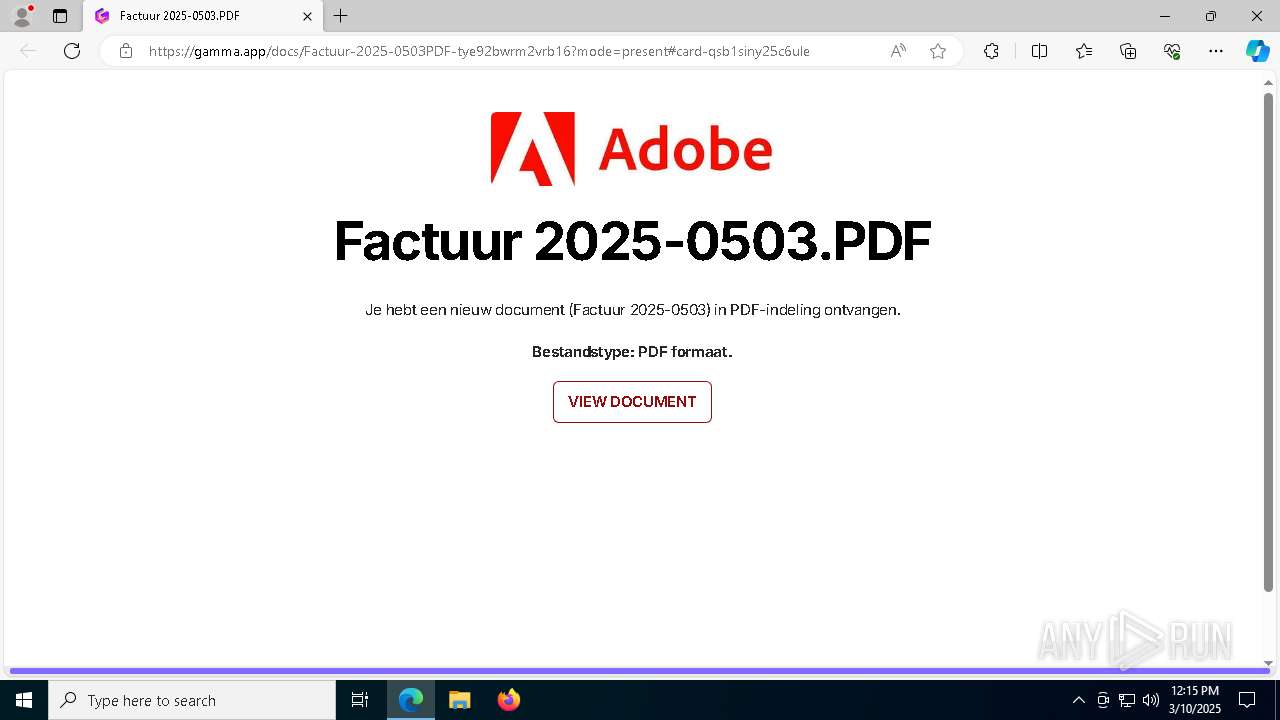Open the Favorites list
The height and width of the screenshot is (720, 1280).
[x=1084, y=51]
